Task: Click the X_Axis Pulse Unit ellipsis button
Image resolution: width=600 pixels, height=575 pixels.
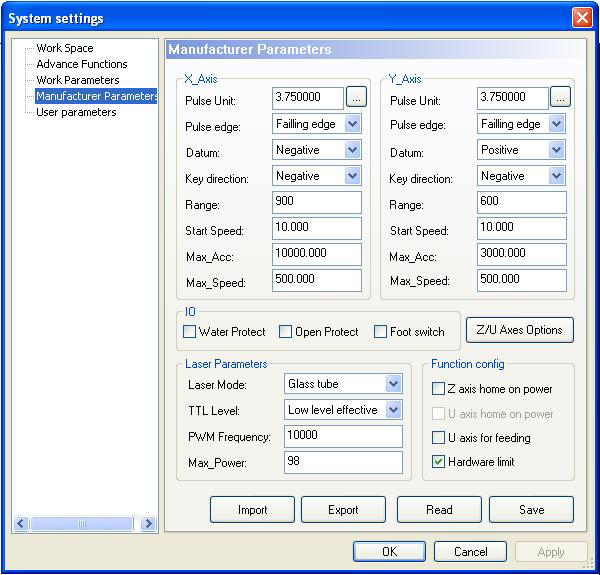Action: pyautogui.click(x=357, y=98)
